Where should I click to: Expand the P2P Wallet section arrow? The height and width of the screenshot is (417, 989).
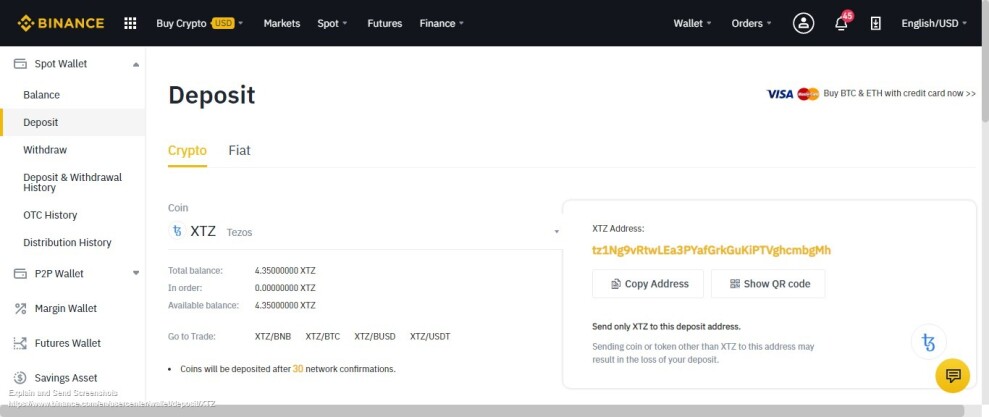tap(136, 273)
